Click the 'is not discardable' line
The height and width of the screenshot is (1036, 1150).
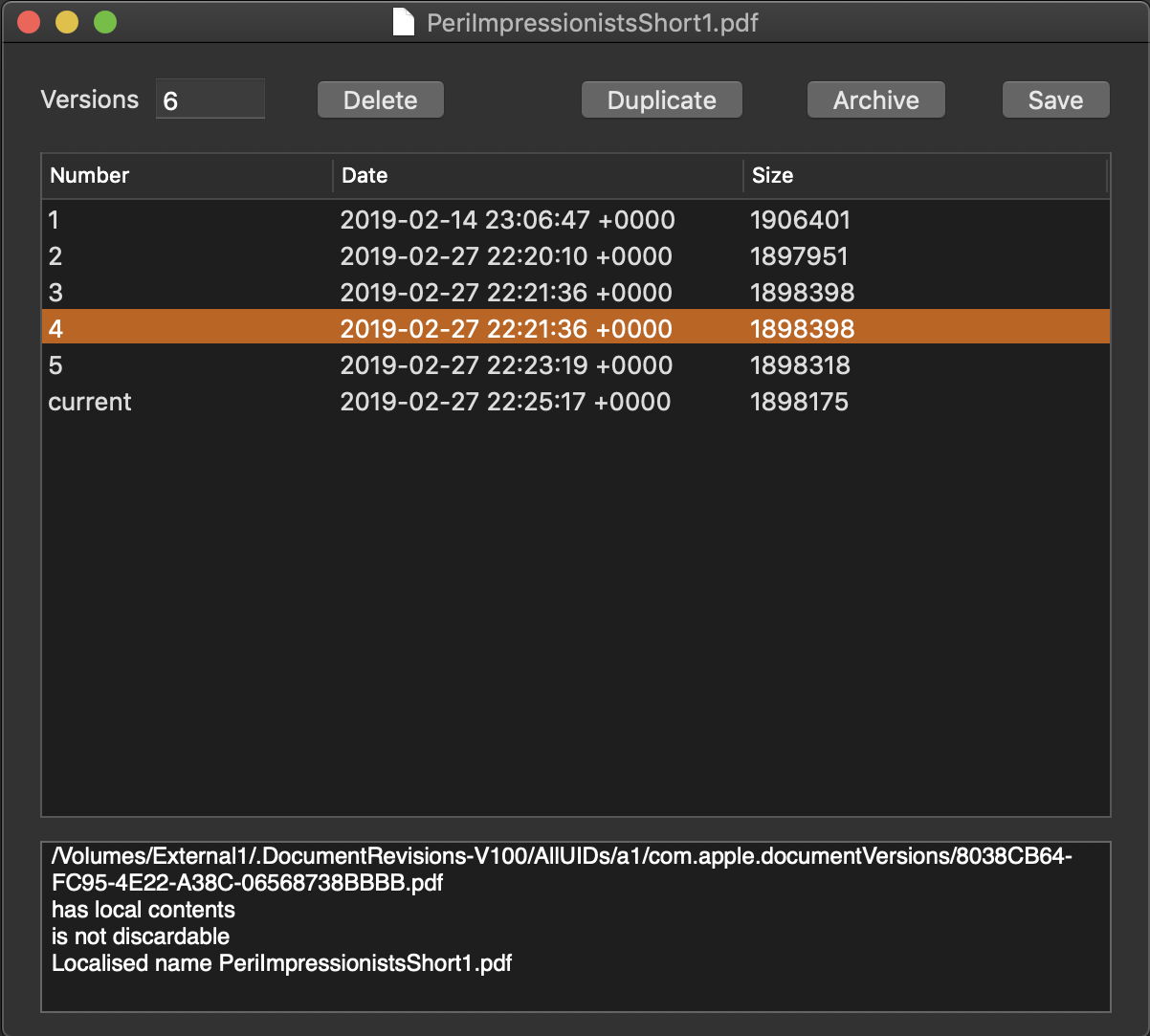click(141, 936)
